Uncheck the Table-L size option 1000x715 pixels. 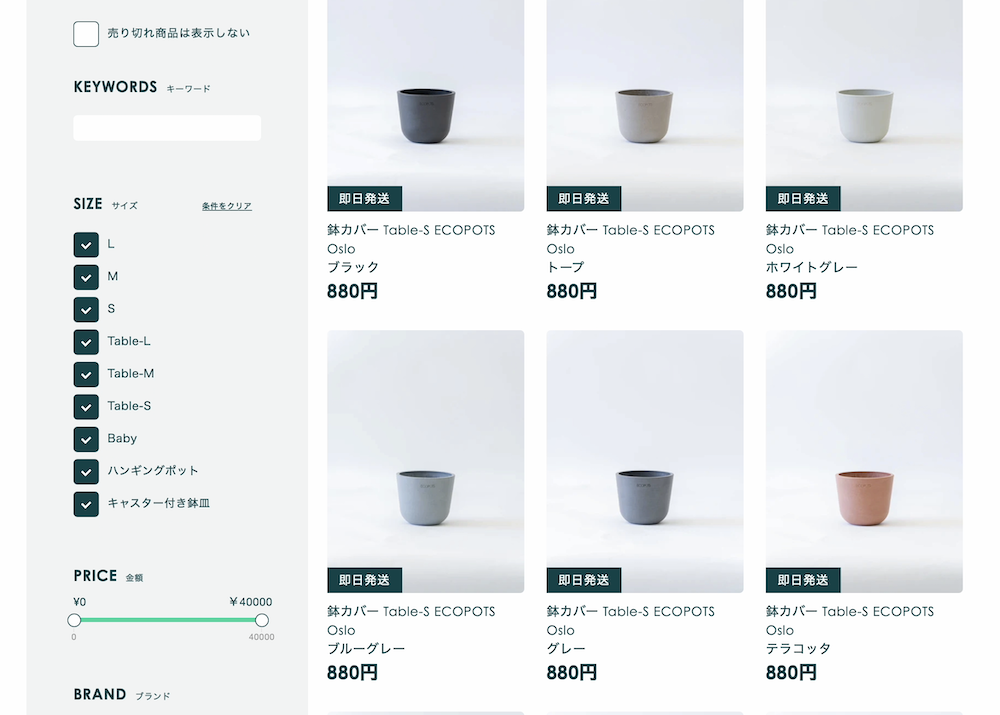[86, 342]
